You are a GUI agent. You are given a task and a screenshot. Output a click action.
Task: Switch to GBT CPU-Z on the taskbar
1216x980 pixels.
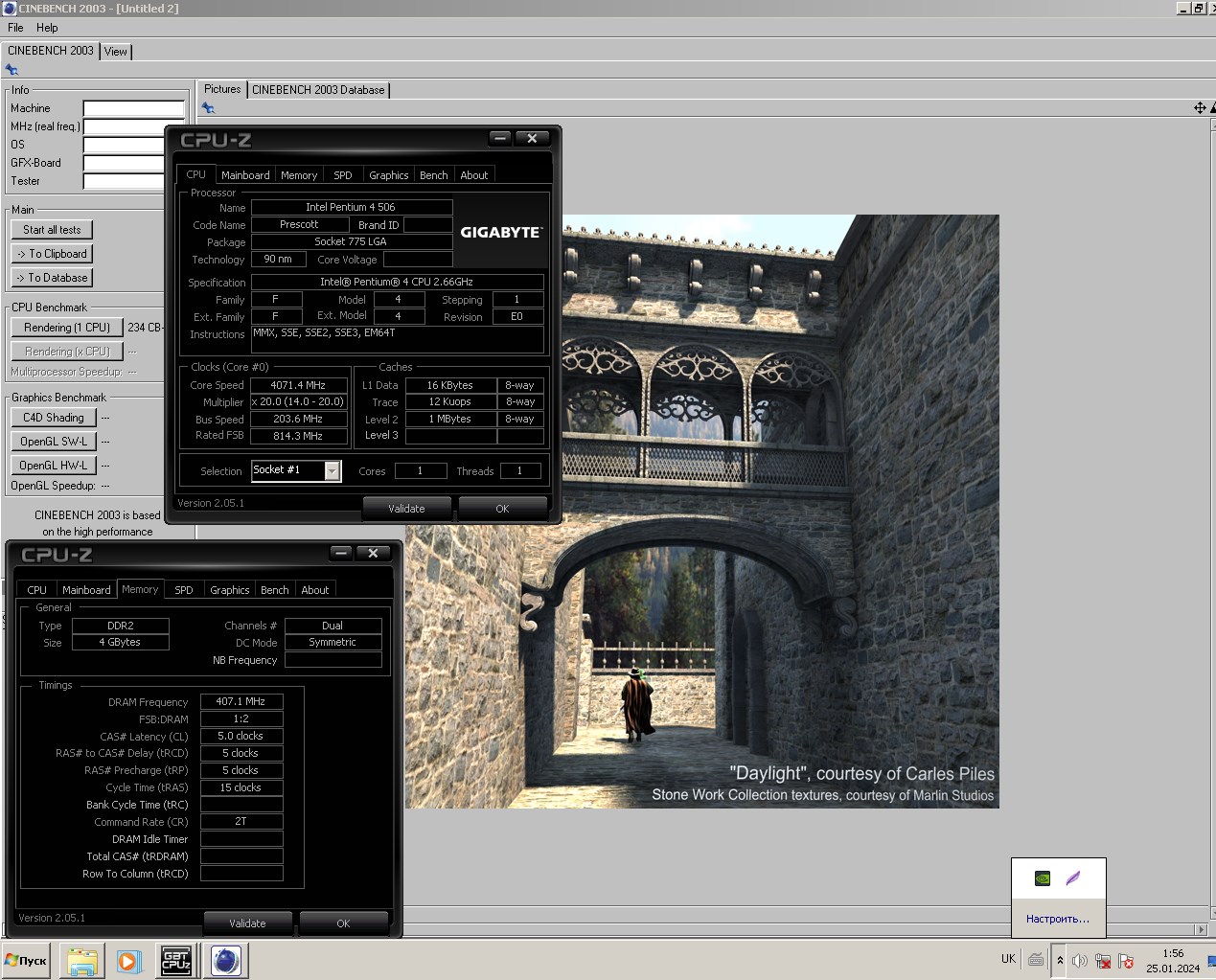(176, 961)
